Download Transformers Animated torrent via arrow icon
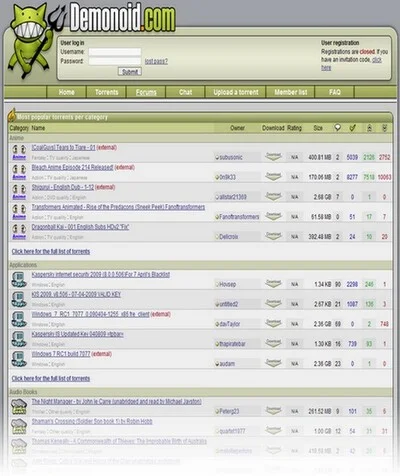 click(273, 216)
